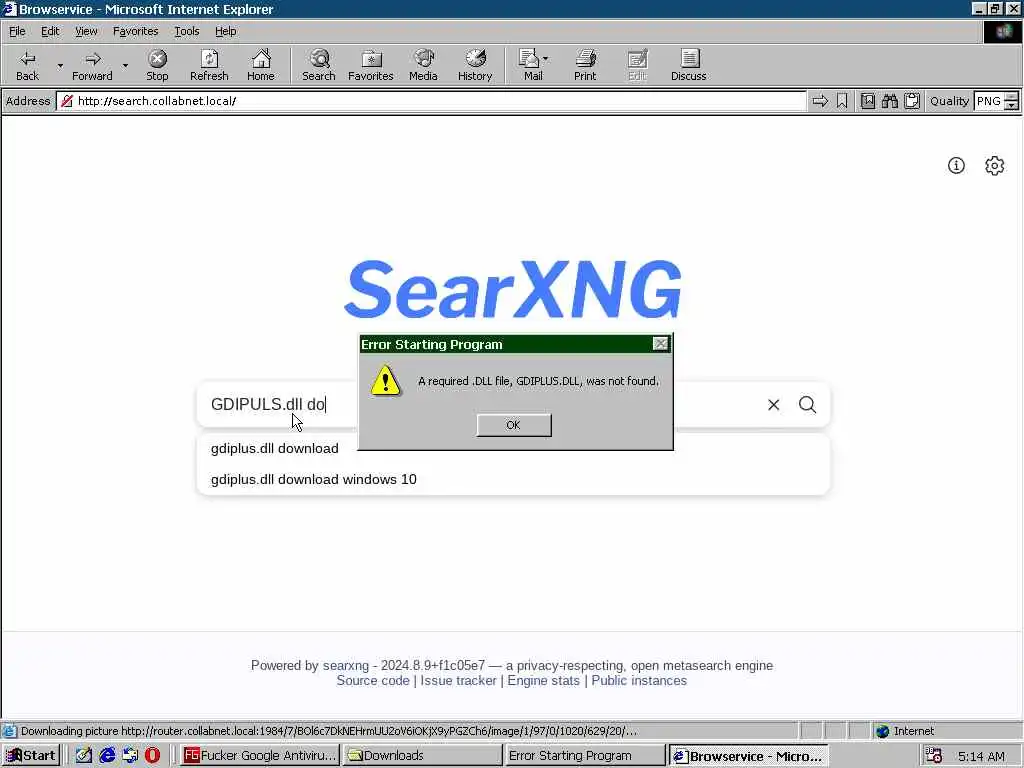The image size is (1024, 768).
Task: Open the Public instances link
Action: 639,680
